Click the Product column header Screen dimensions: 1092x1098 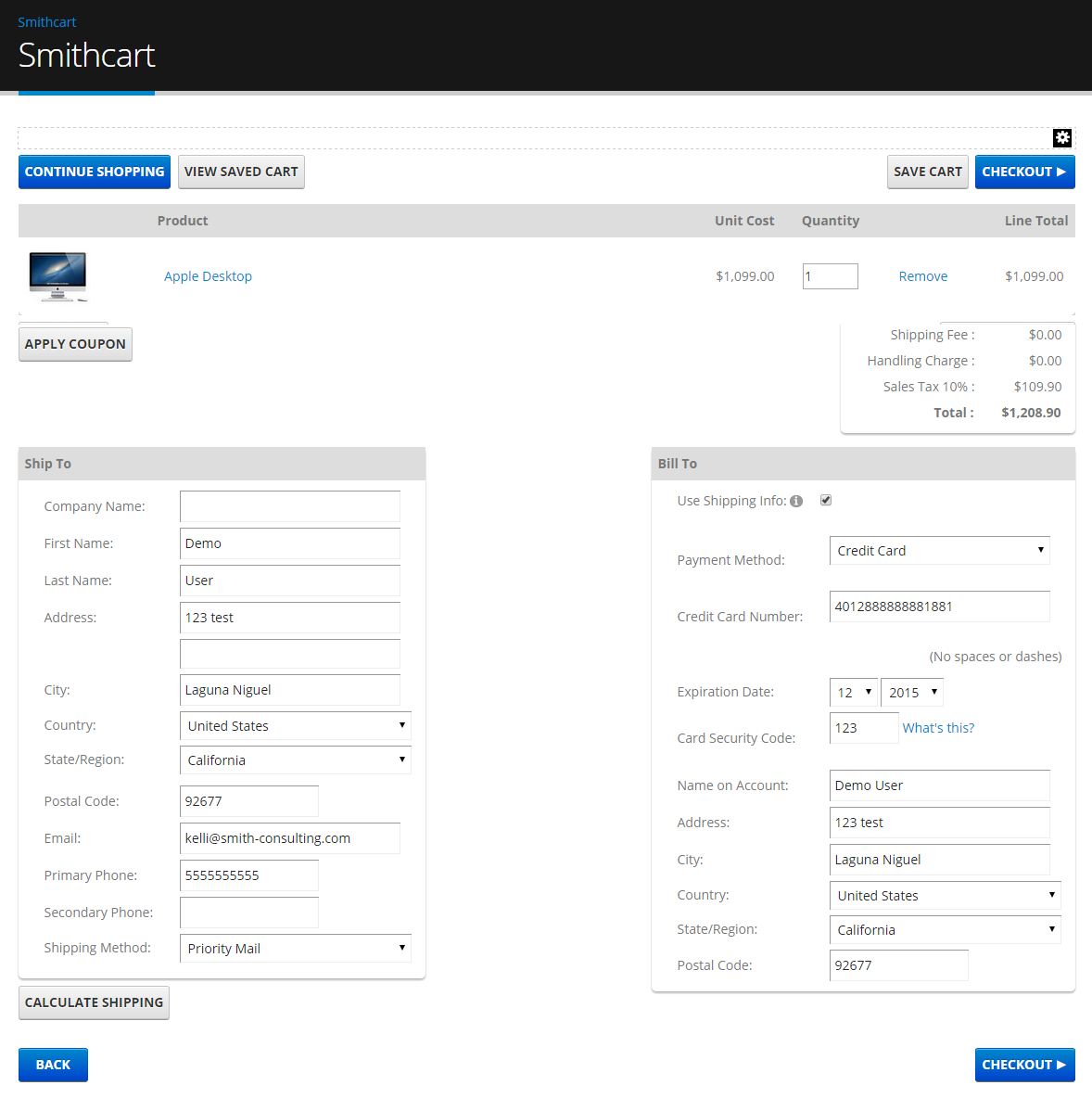(x=183, y=222)
